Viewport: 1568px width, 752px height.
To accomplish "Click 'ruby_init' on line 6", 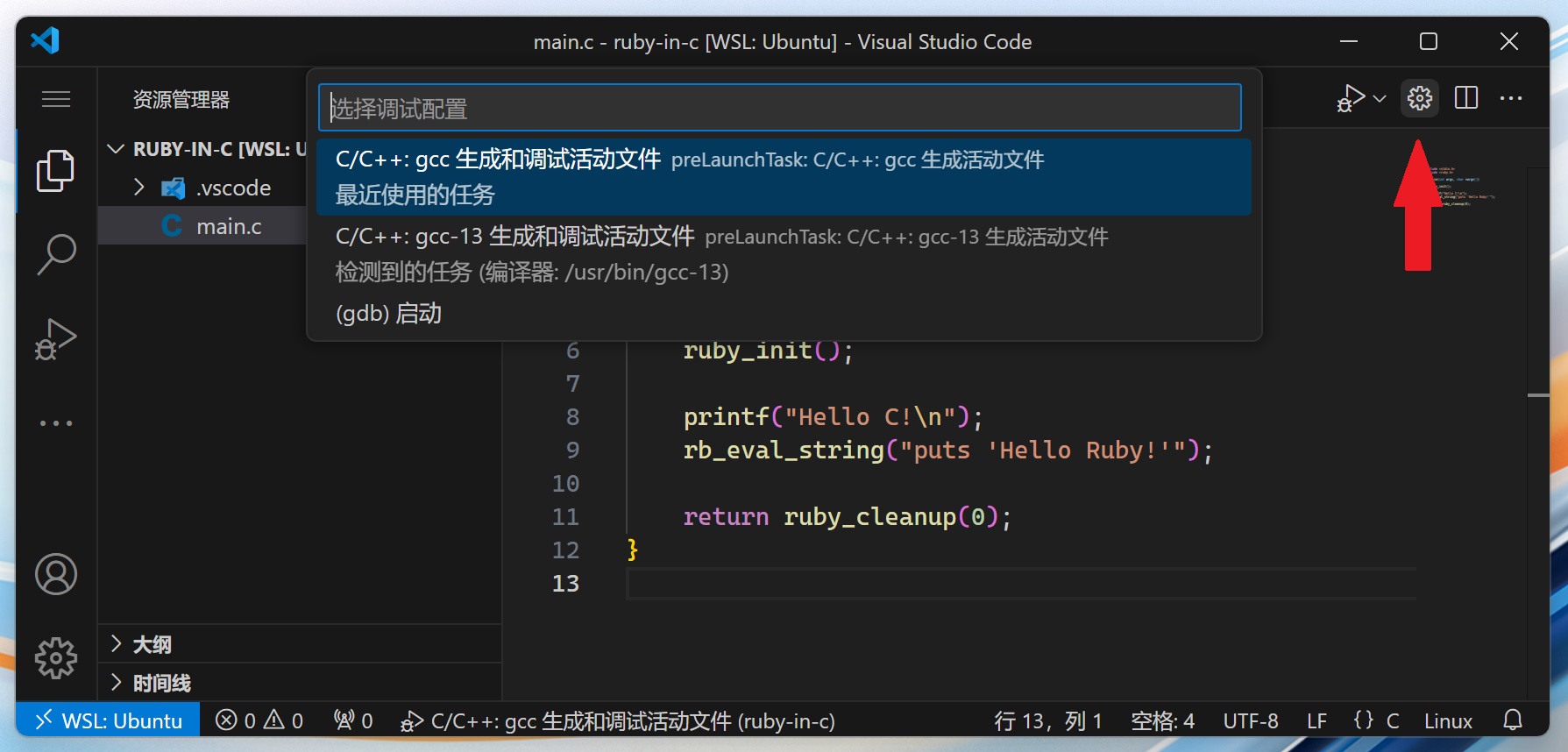I will pos(747,350).
